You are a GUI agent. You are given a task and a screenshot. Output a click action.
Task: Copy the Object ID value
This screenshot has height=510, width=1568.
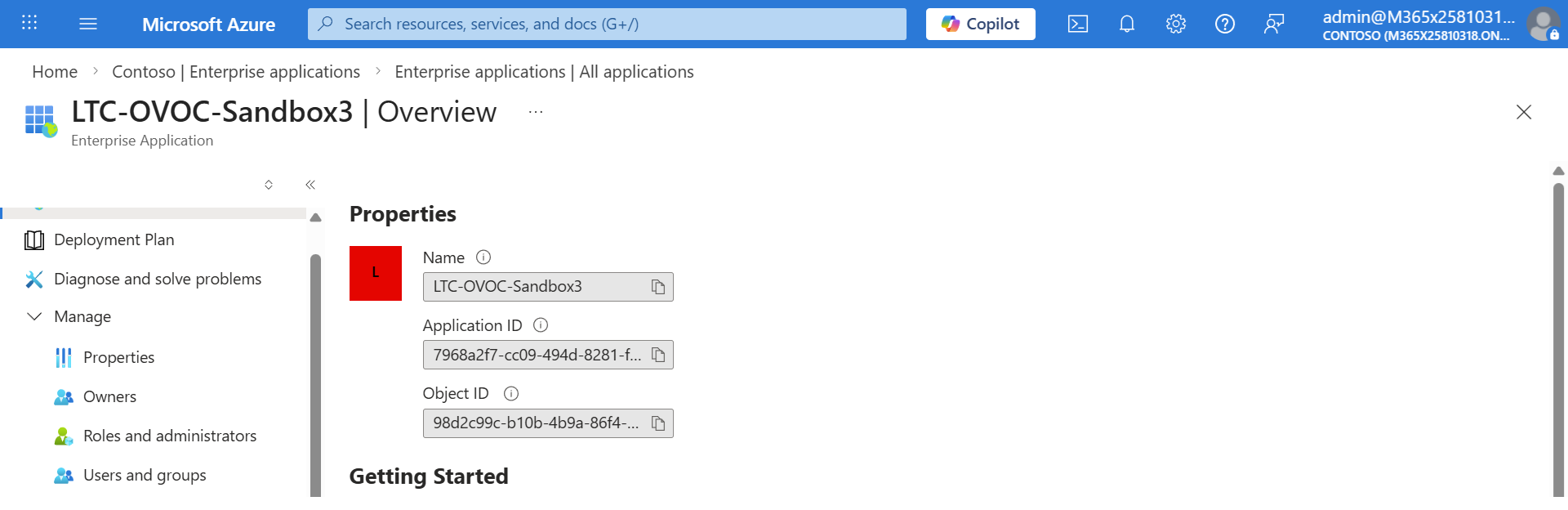tap(658, 423)
